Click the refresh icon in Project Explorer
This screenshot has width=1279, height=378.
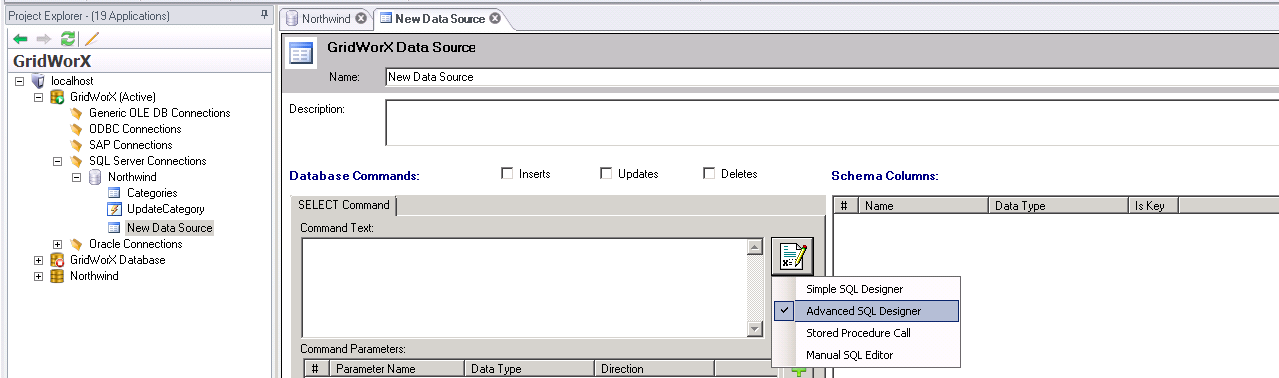[67, 39]
